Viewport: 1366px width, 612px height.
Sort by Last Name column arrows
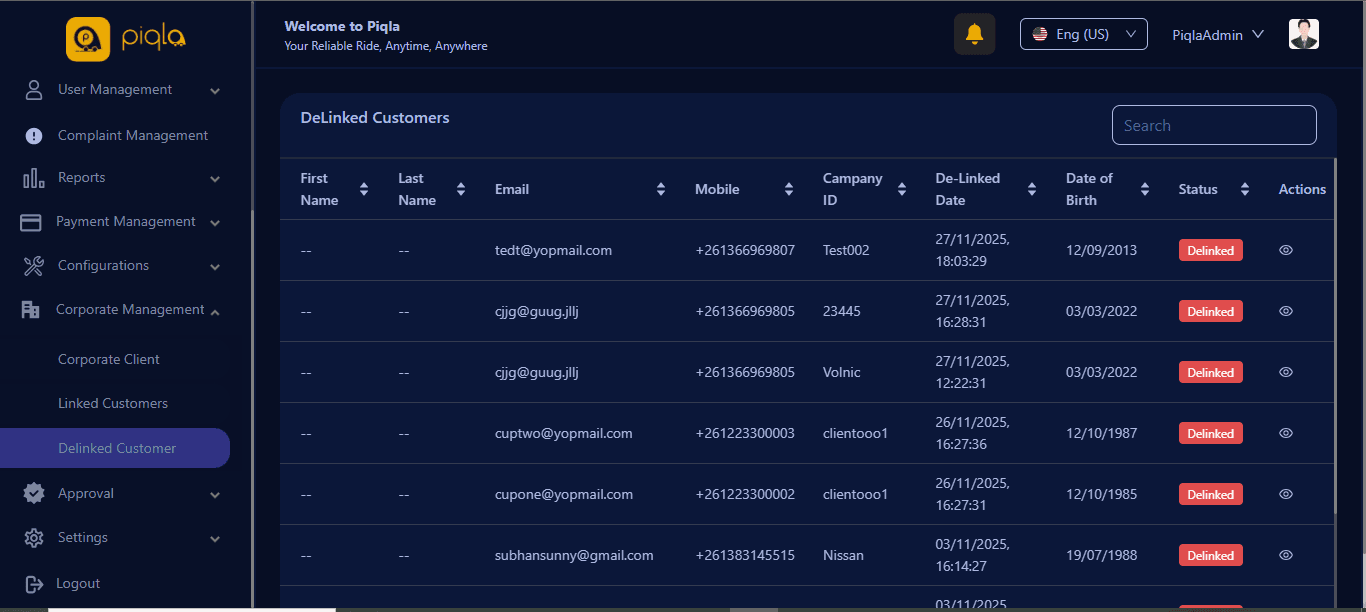coord(461,189)
